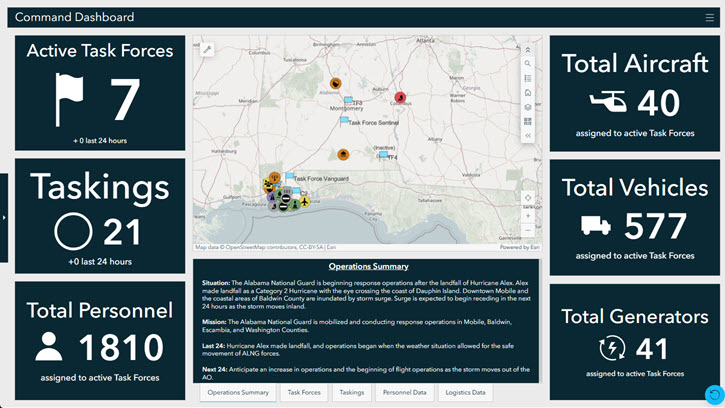725x408 pixels.
Task: Switch to the Operations Summary tab
Action: [238, 392]
